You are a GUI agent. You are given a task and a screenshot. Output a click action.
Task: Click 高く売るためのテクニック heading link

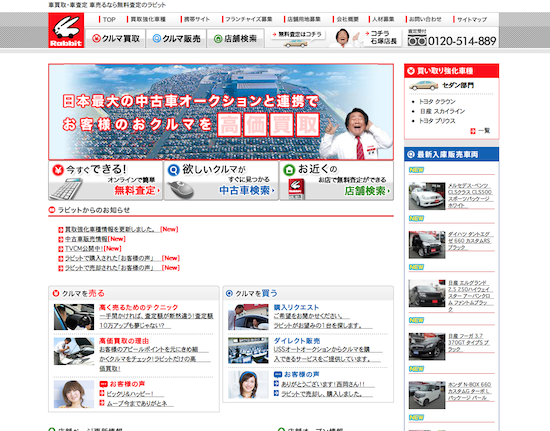[x=139, y=308]
